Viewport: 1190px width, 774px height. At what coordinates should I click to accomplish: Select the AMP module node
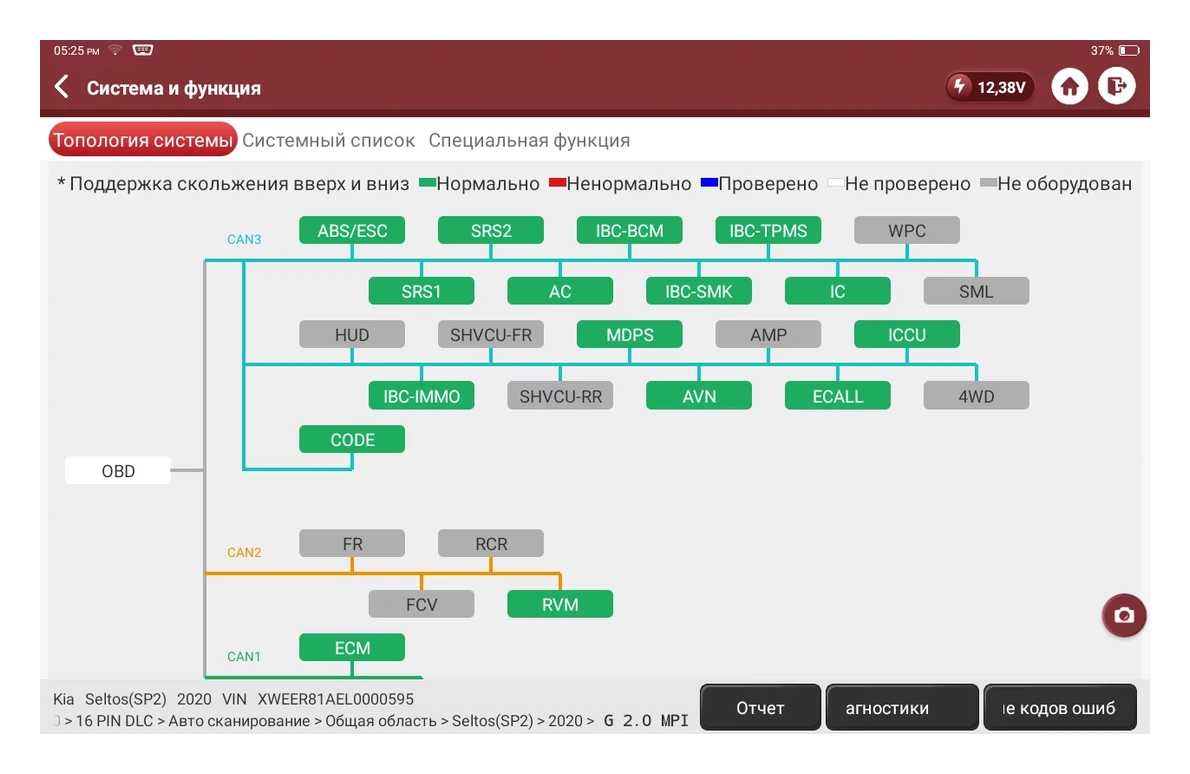pyautogui.click(x=768, y=334)
